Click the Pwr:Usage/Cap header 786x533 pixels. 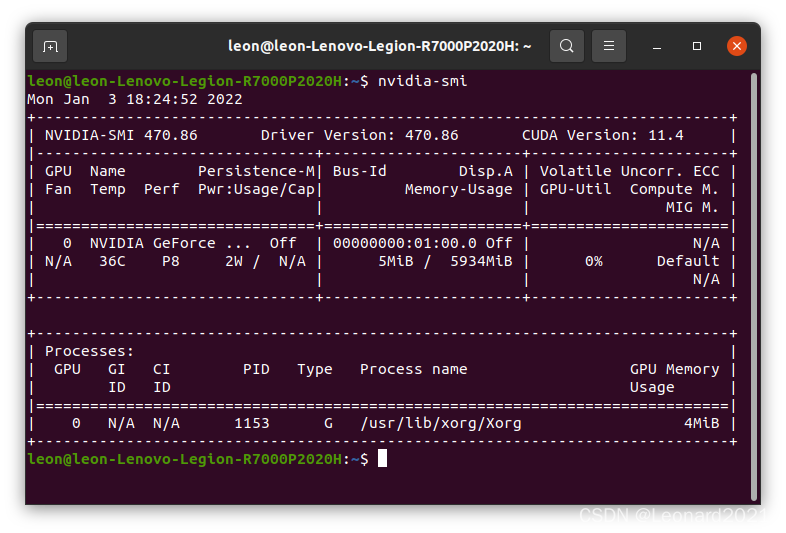point(256,190)
